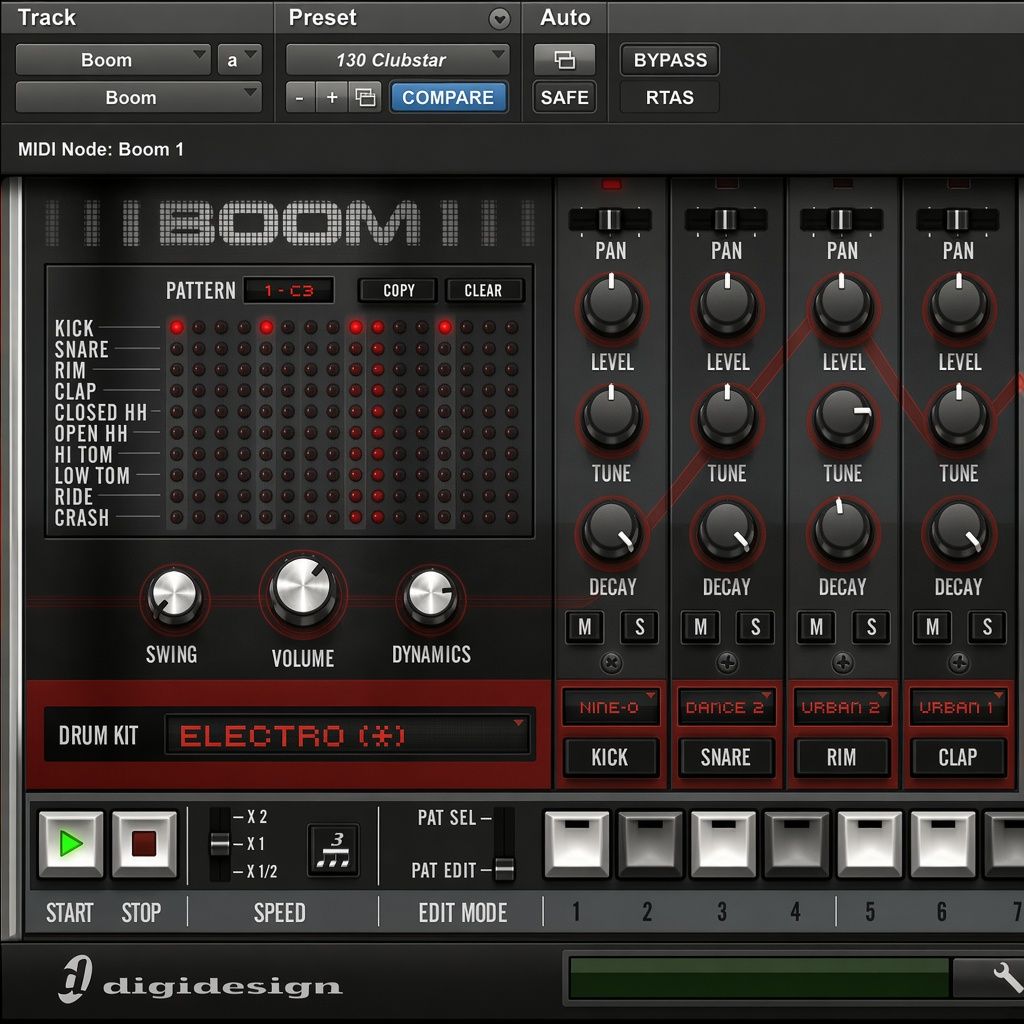1024x1024 pixels.
Task: Open the 130 Clubstar preset dropdown
Action: 398,60
